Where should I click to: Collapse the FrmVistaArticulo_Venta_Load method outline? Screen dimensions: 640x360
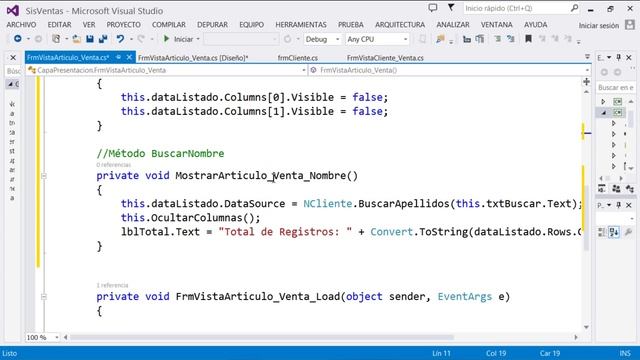coord(44,297)
